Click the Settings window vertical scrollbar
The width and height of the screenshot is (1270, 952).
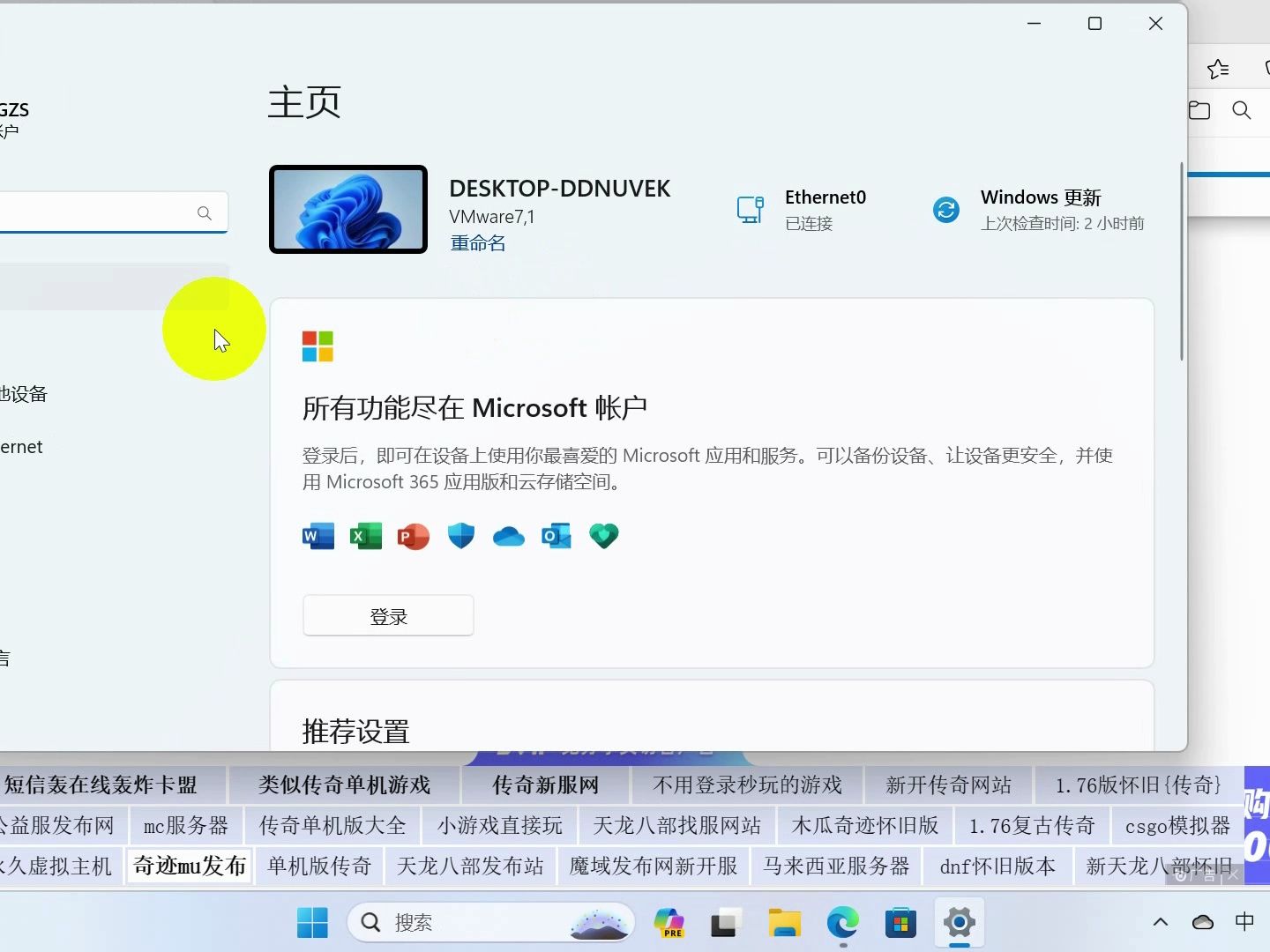1182,262
